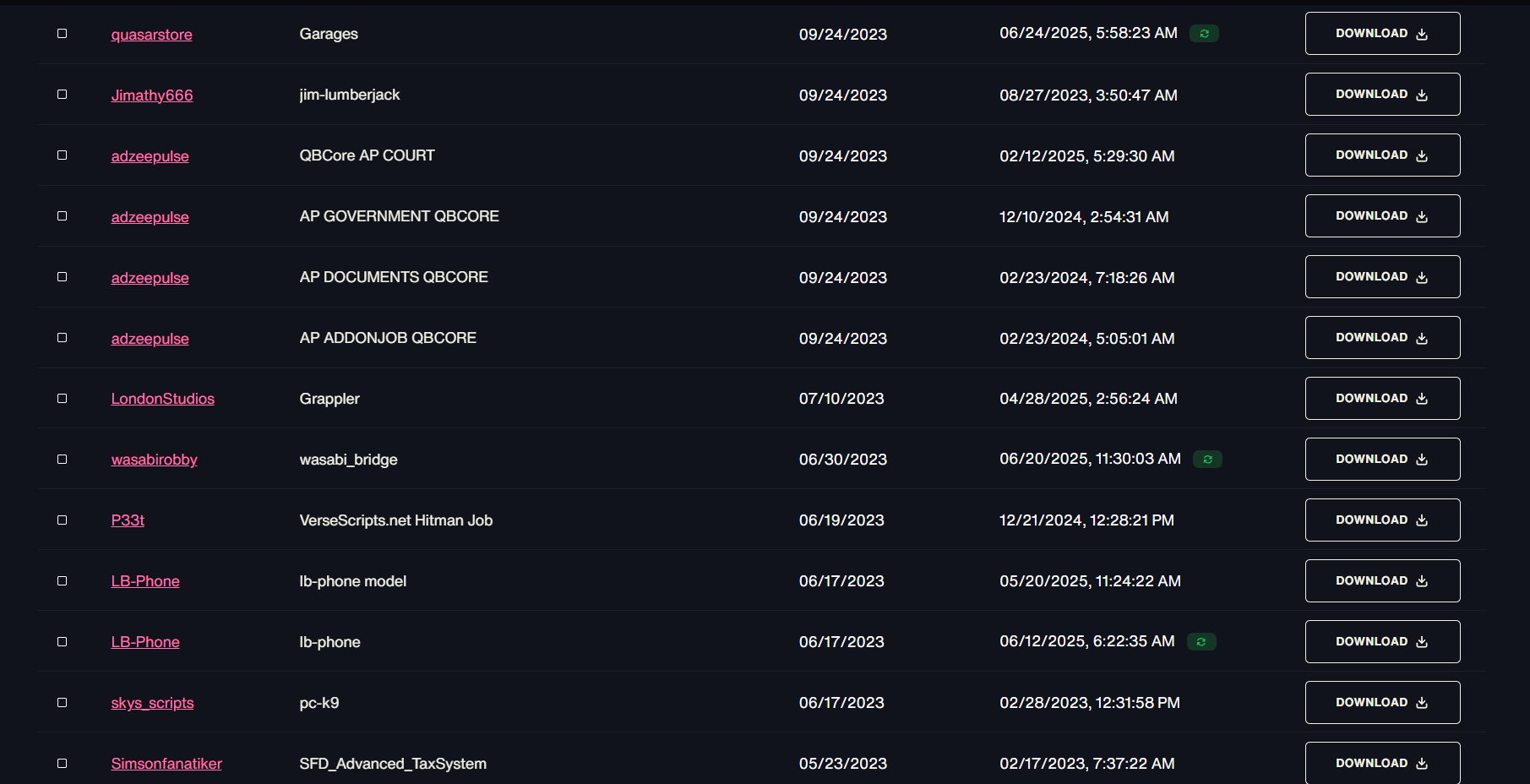The width and height of the screenshot is (1530, 784).
Task: Open the quasarstore author link
Action: 152,35
